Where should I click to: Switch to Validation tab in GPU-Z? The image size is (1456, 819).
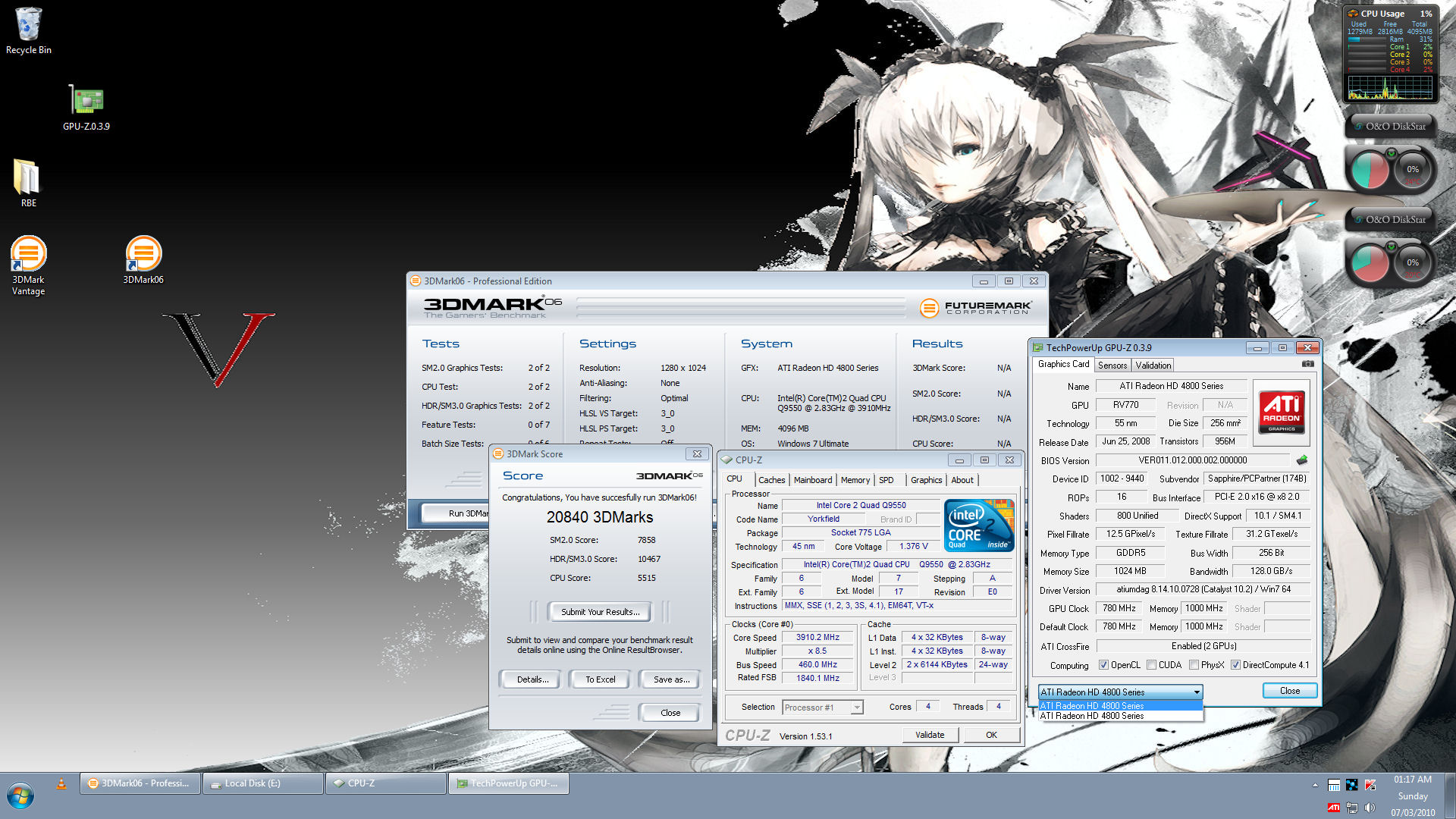1153,366
